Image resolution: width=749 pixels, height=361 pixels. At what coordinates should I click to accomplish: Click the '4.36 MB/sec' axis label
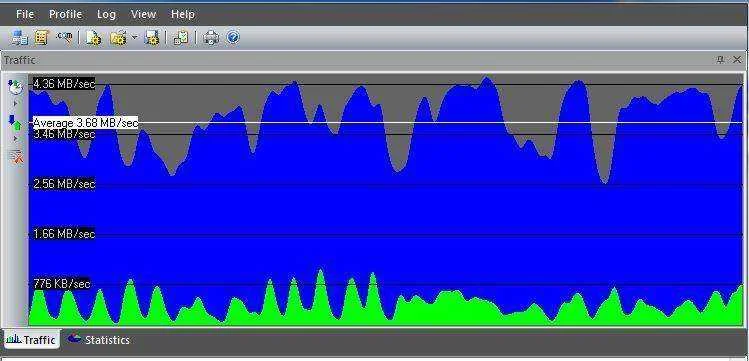pyautogui.click(x=64, y=84)
